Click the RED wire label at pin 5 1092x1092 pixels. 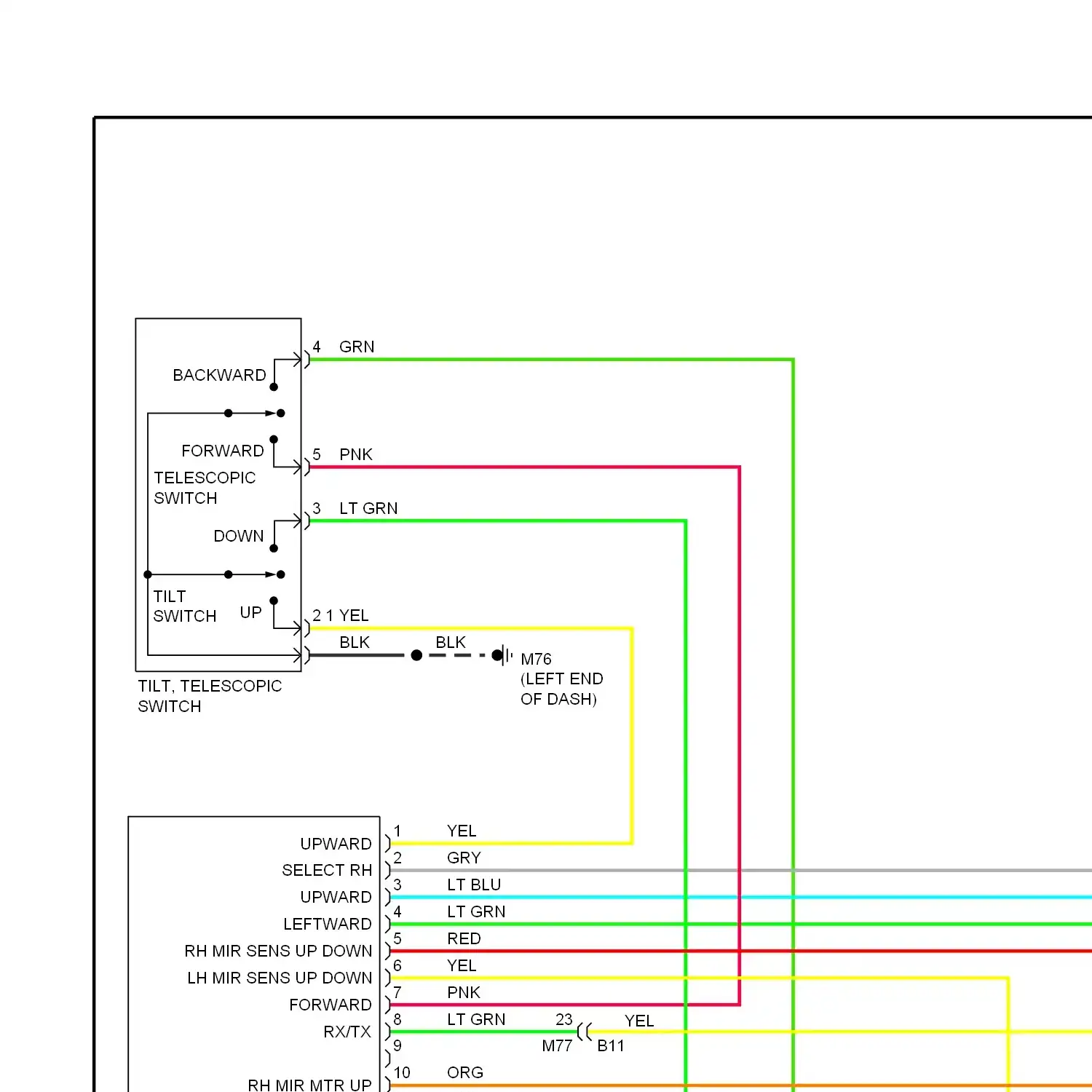(464, 938)
